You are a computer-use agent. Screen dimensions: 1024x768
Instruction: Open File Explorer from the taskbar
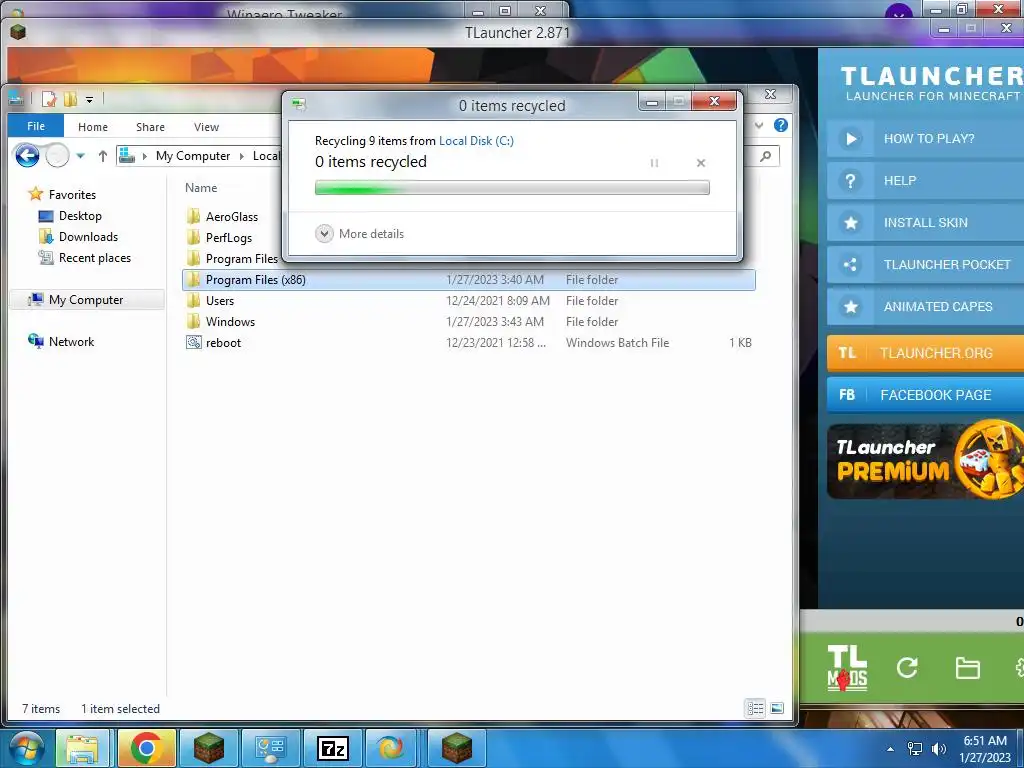tap(82, 748)
